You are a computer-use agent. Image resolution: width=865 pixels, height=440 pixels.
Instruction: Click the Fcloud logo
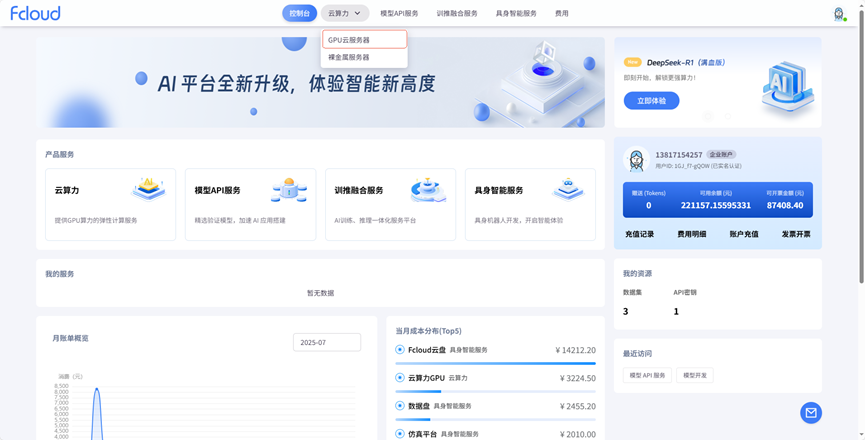(x=35, y=13)
